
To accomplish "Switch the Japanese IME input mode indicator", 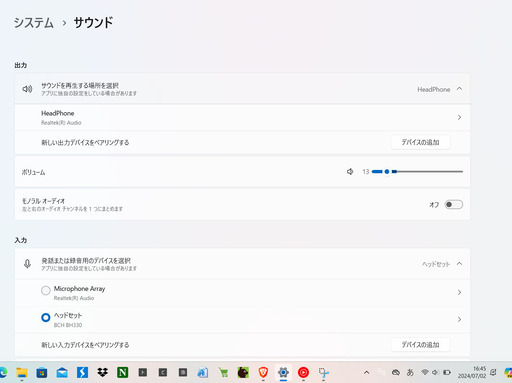I will (x=410, y=372).
